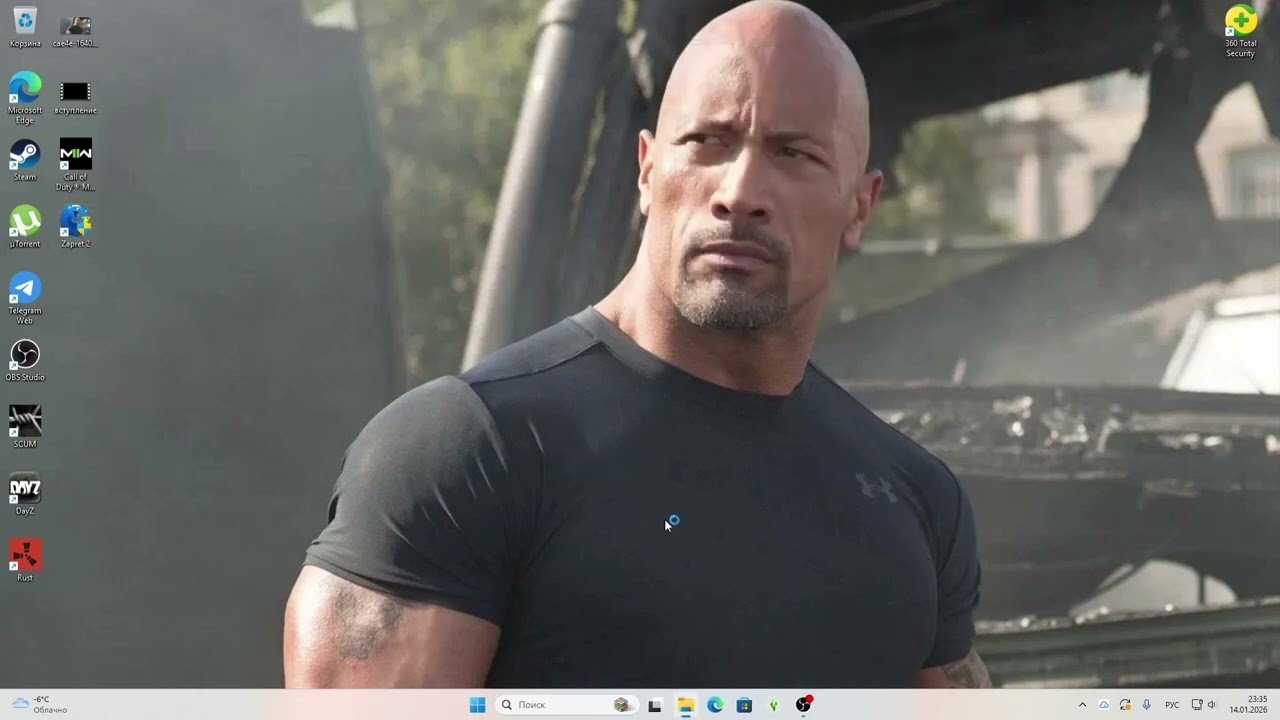1280x720 pixels.
Task: Open File Explorer from the taskbar
Action: (685, 705)
